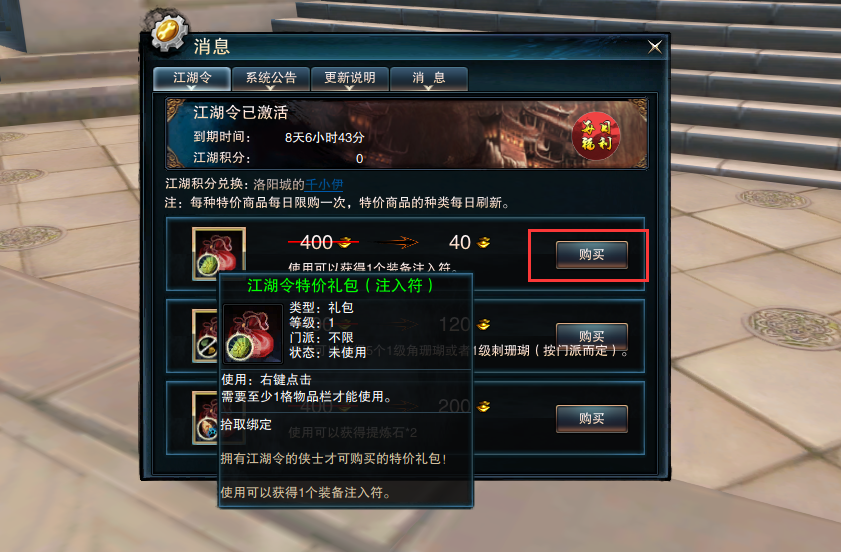Click the gear wrench icon at the window's top-left
This screenshot has height=552, width=841.
169,31
